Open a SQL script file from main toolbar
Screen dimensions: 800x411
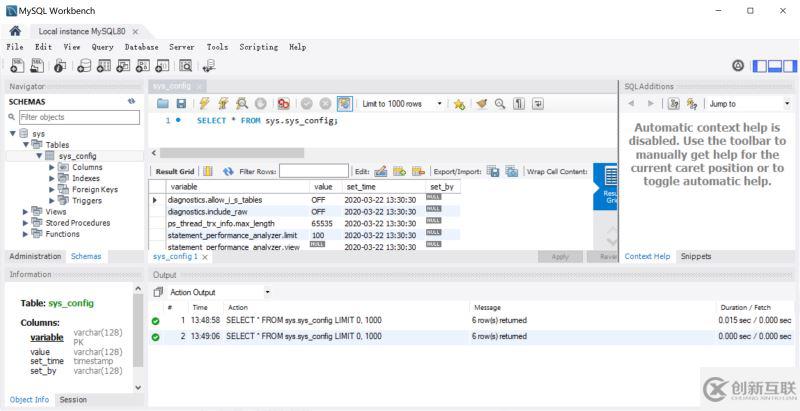tap(37, 65)
